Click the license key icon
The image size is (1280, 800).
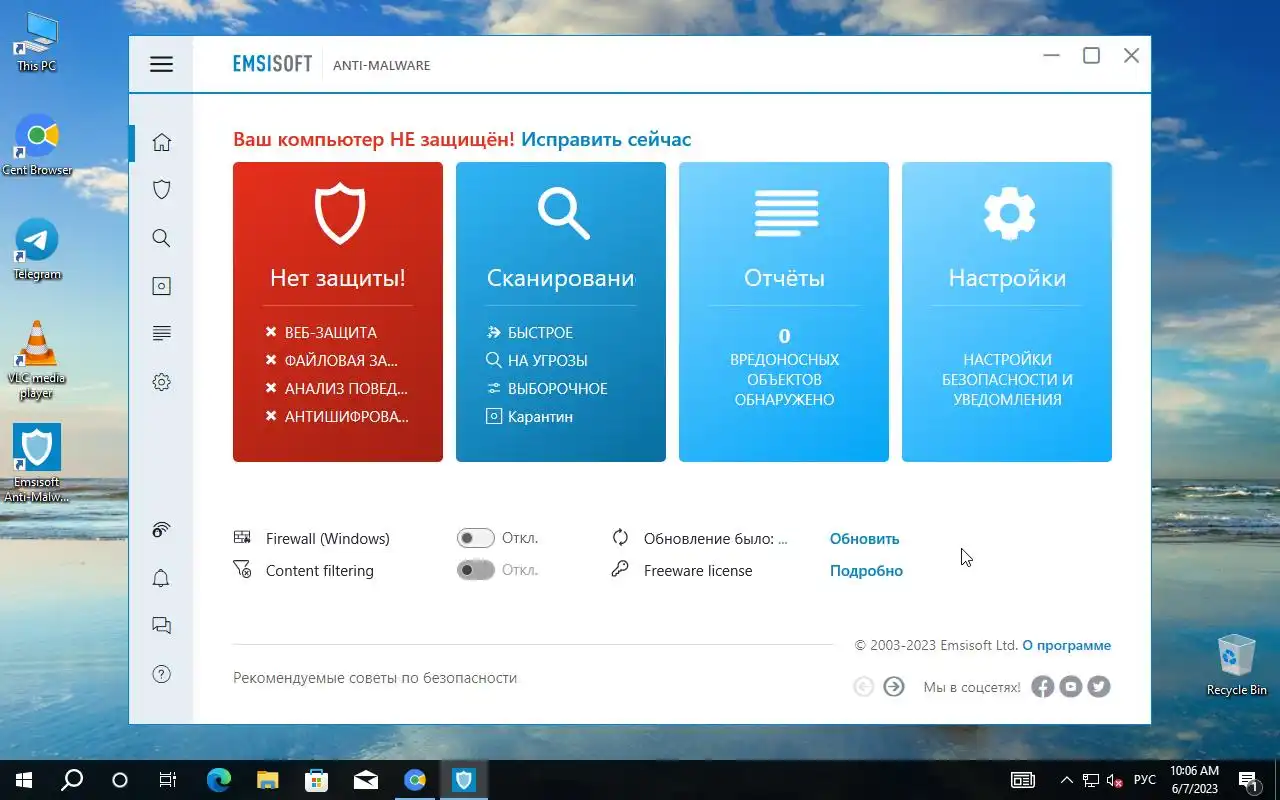[620, 569]
